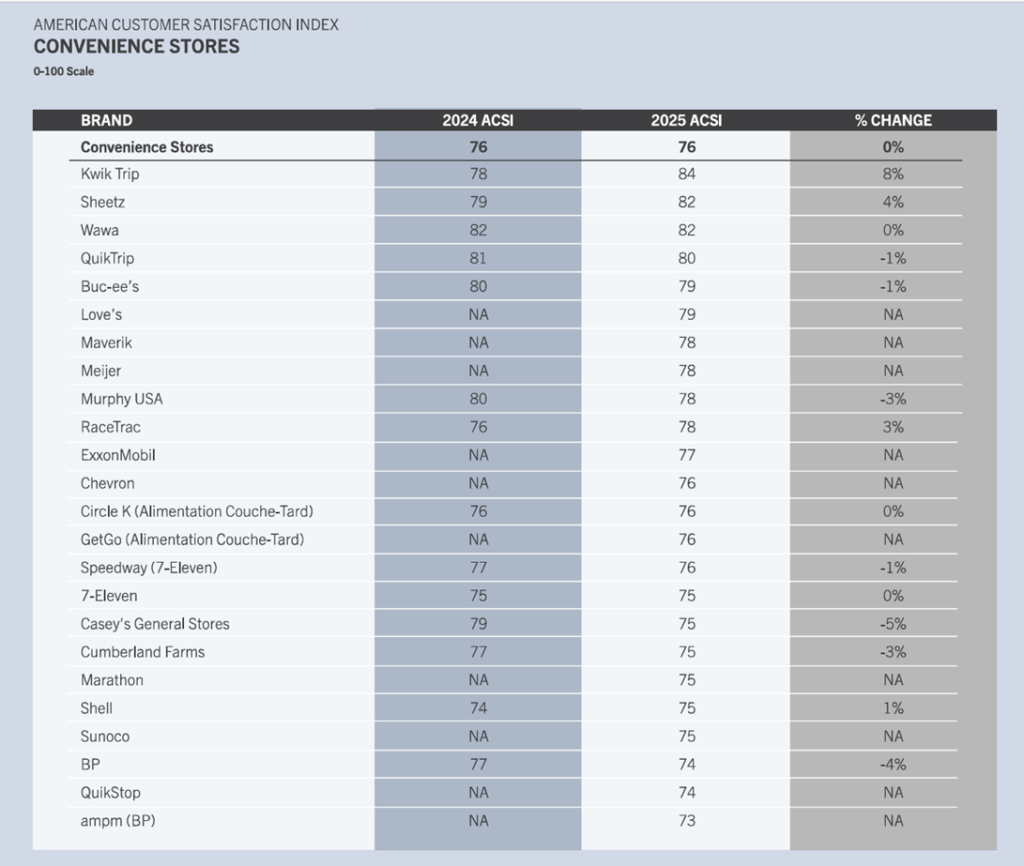The image size is (1024, 866).
Task: Select the Kwik Trip brand name
Action: point(110,174)
